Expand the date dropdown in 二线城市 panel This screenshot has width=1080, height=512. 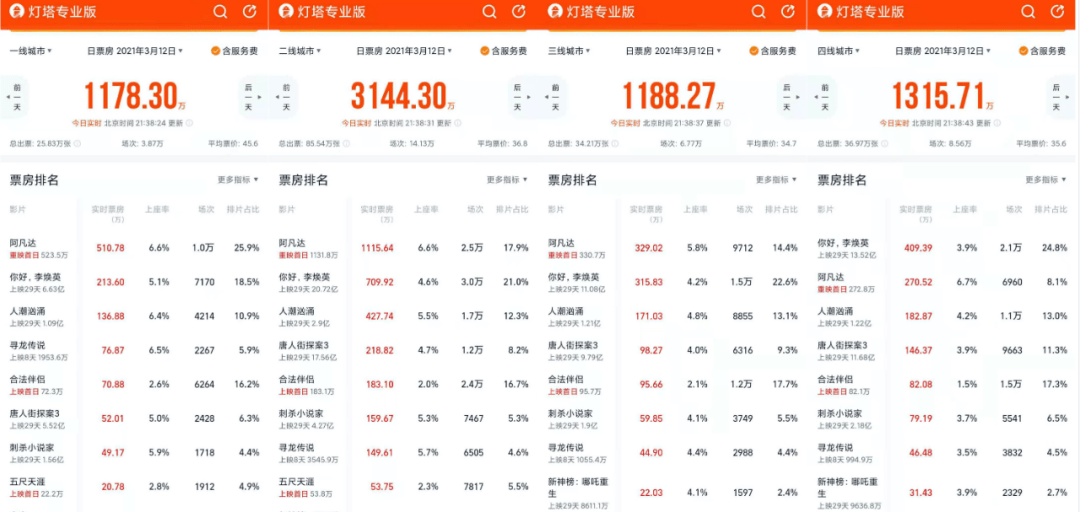407,51
